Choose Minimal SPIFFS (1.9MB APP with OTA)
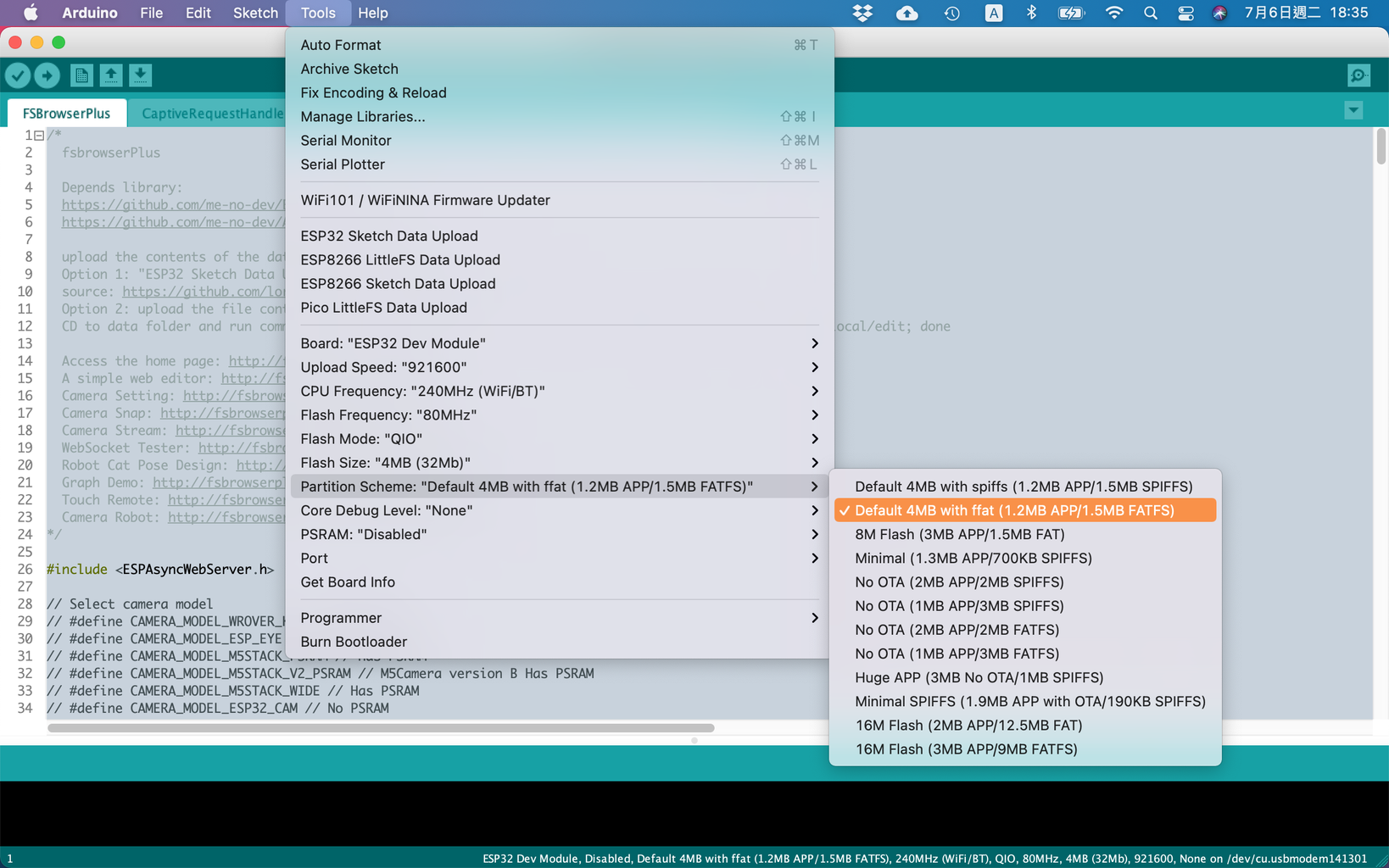1389x868 pixels. click(x=1025, y=701)
